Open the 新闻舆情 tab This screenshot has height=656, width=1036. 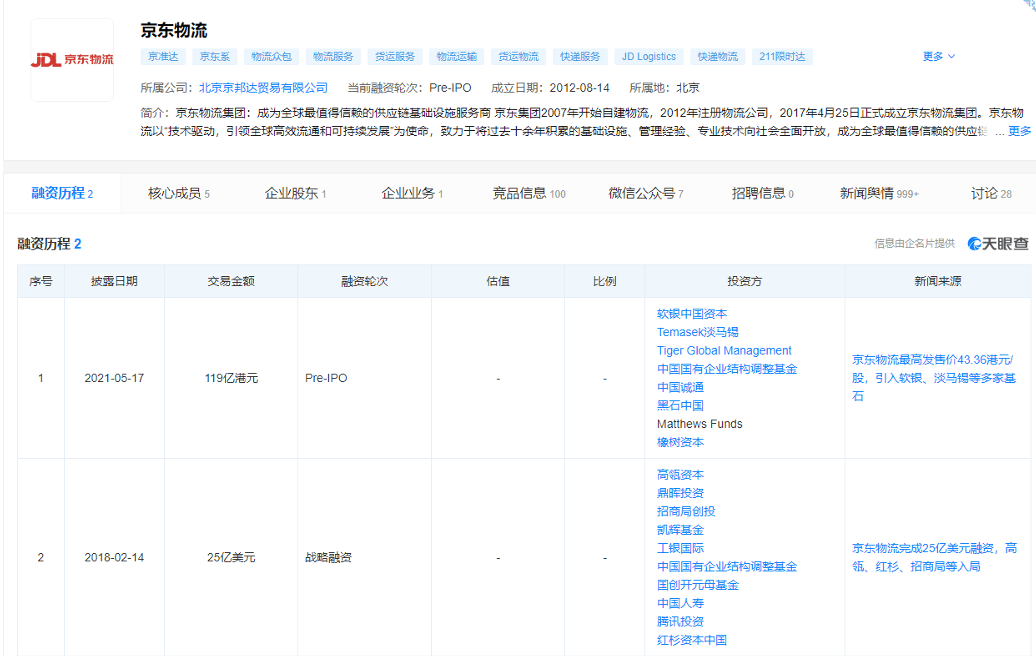(x=878, y=193)
